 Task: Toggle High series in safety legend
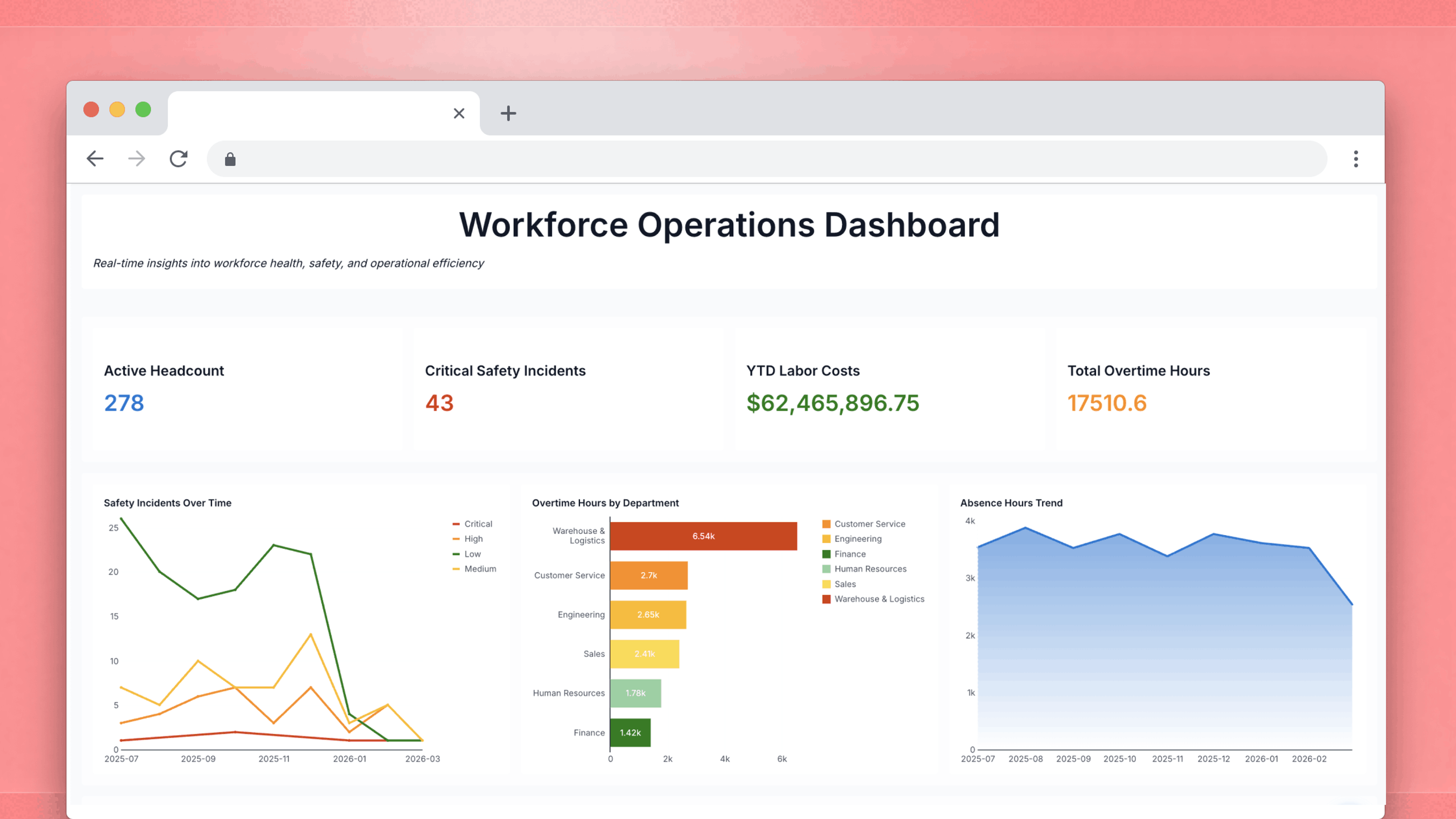tap(468, 539)
